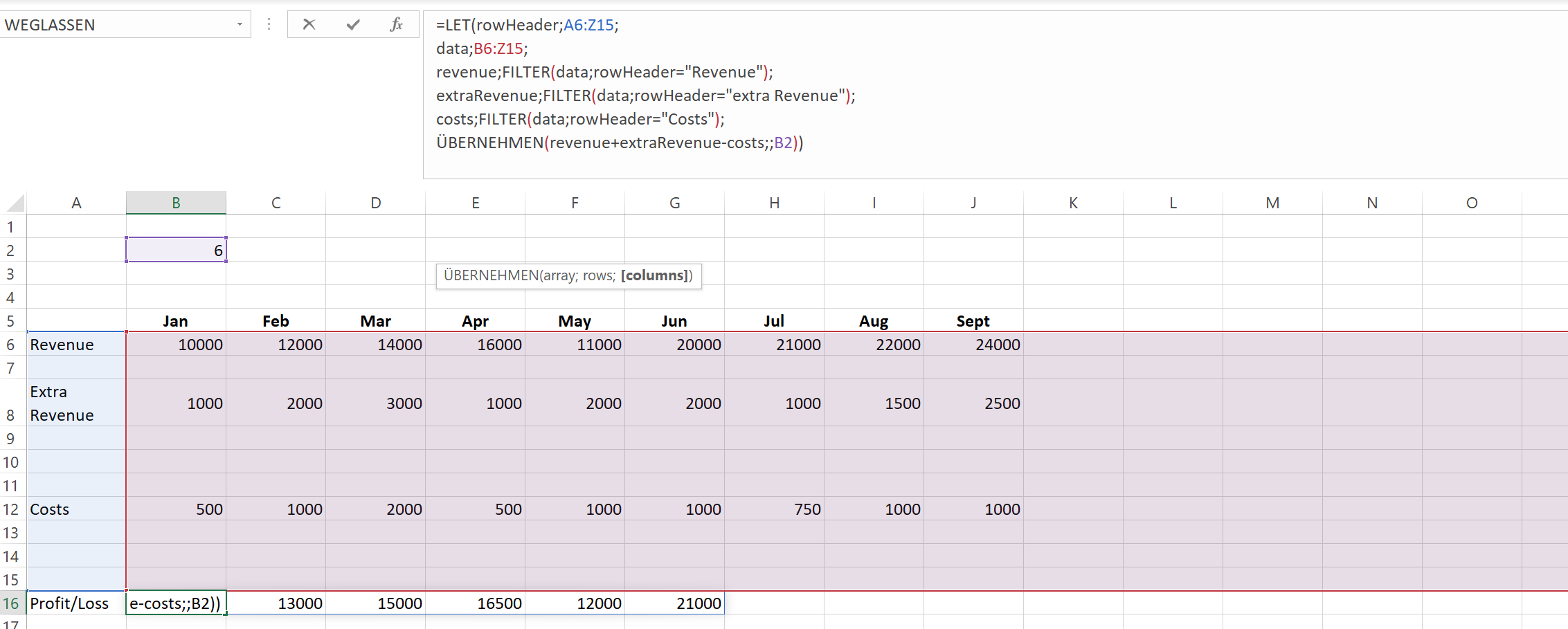Click Extra Revenue Aug value 1500

coord(874,402)
